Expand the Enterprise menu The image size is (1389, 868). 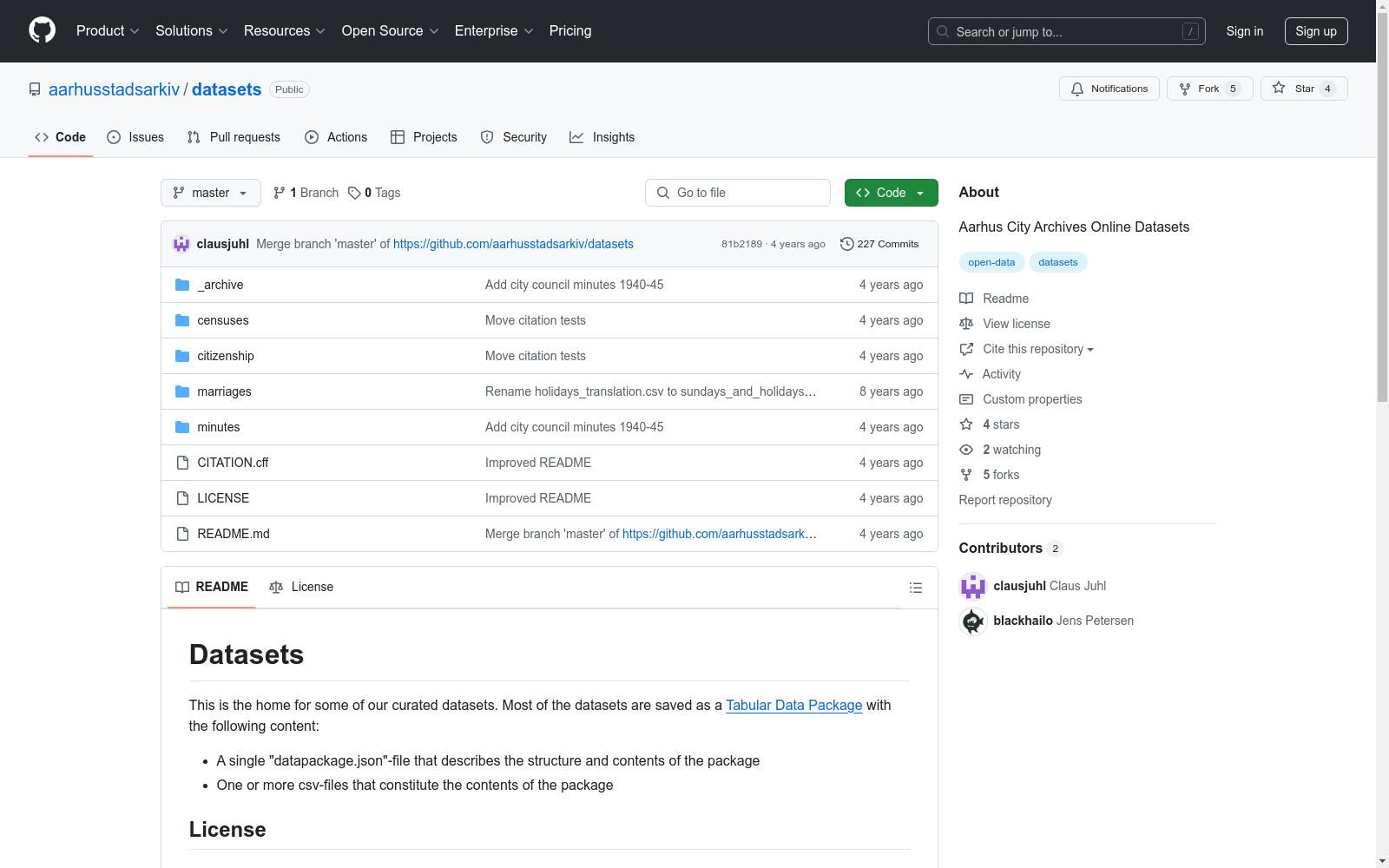pos(494,31)
